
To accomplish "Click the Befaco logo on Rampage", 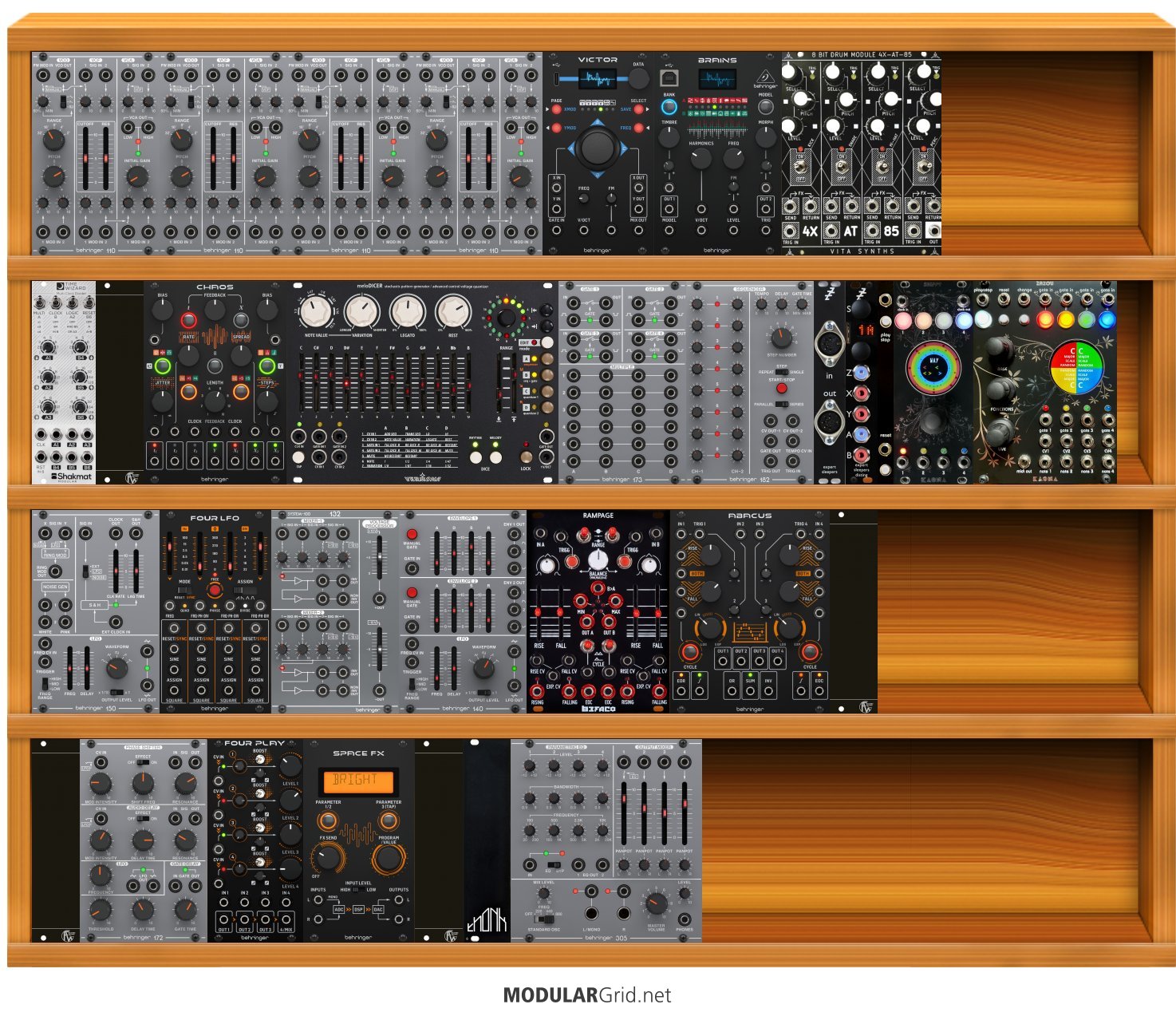I will pyautogui.click(x=598, y=708).
